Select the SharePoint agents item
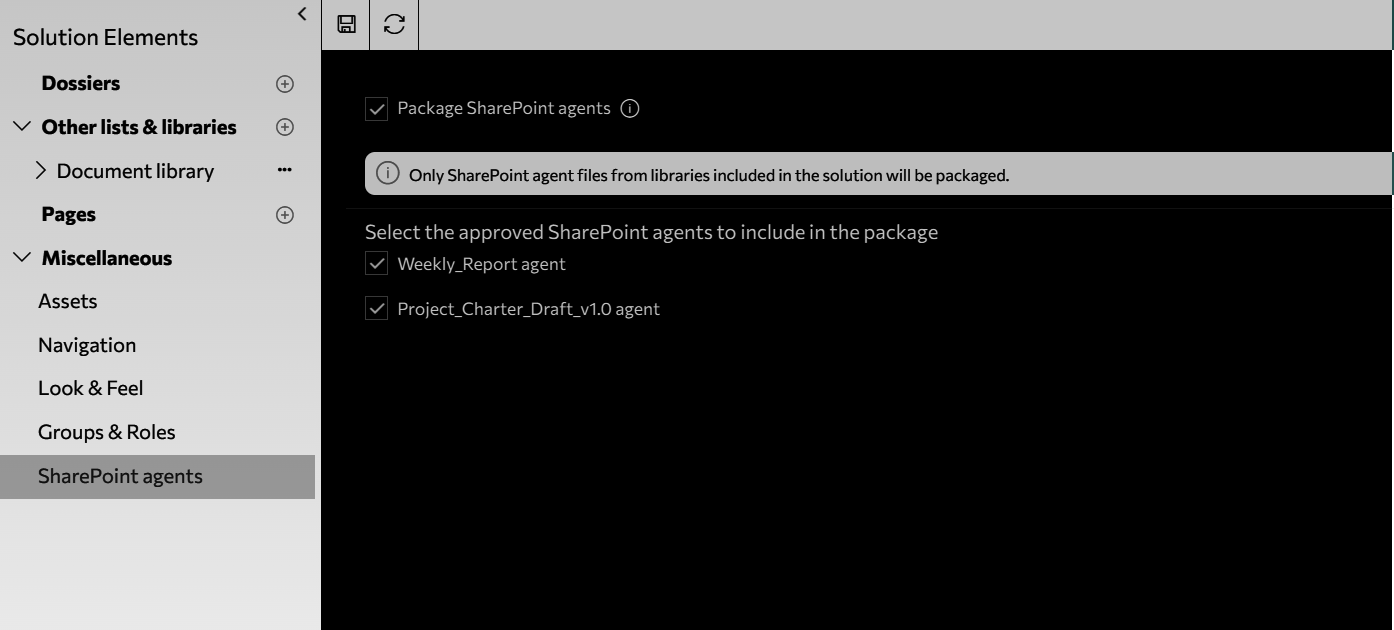This screenshot has width=1394, height=630. (x=157, y=476)
